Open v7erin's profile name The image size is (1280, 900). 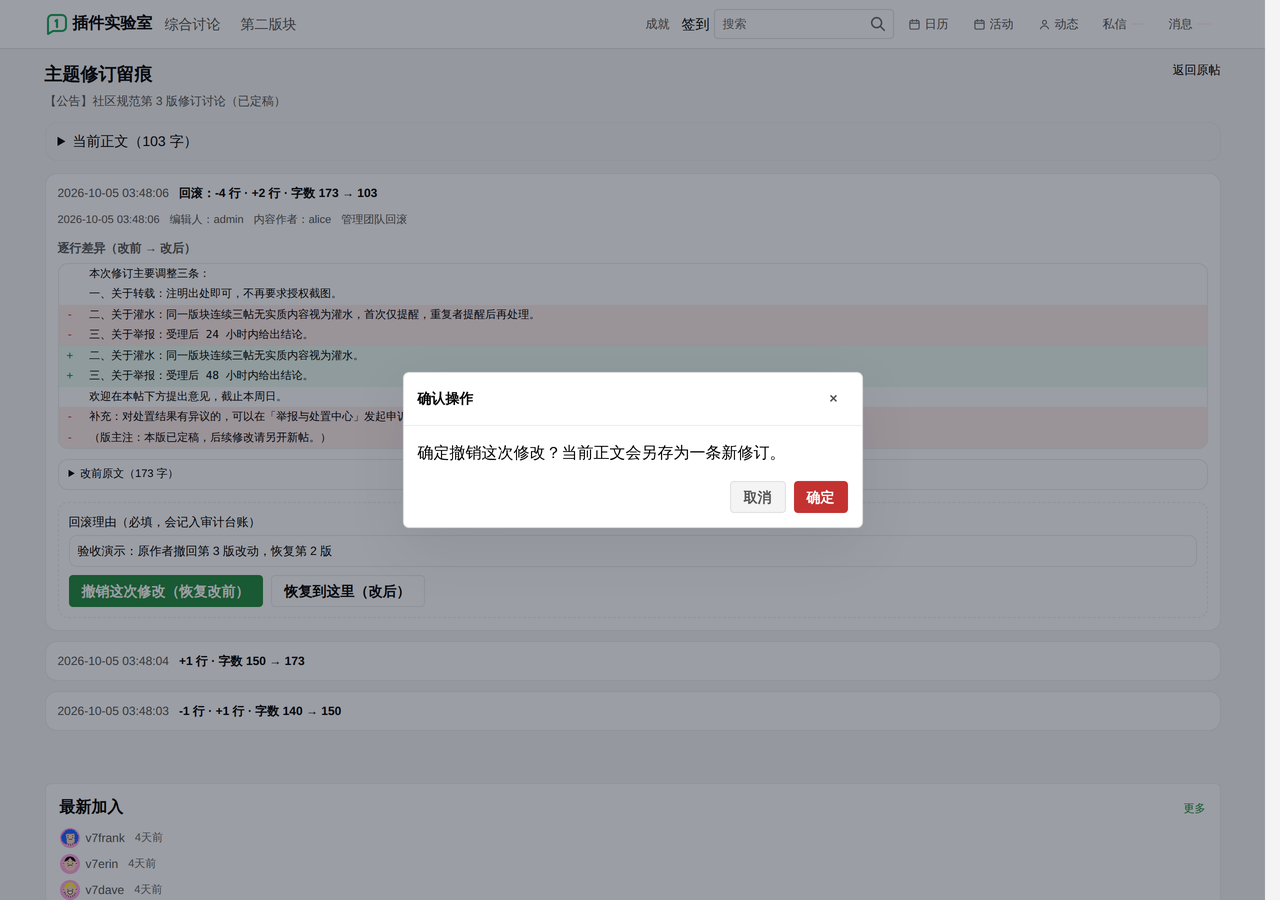[x=102, y=864]
